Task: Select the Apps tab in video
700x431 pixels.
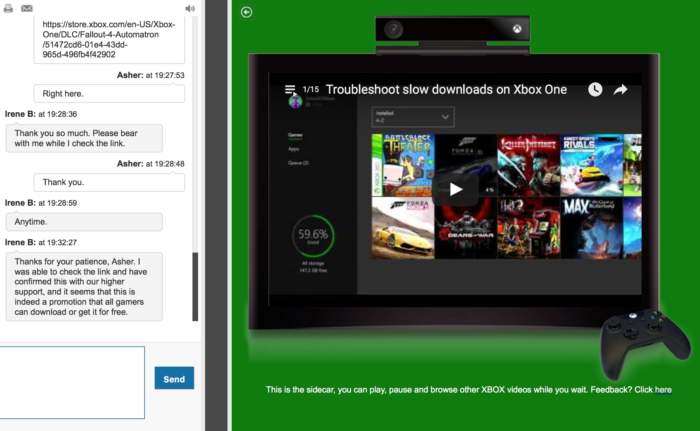Action: 293,149
